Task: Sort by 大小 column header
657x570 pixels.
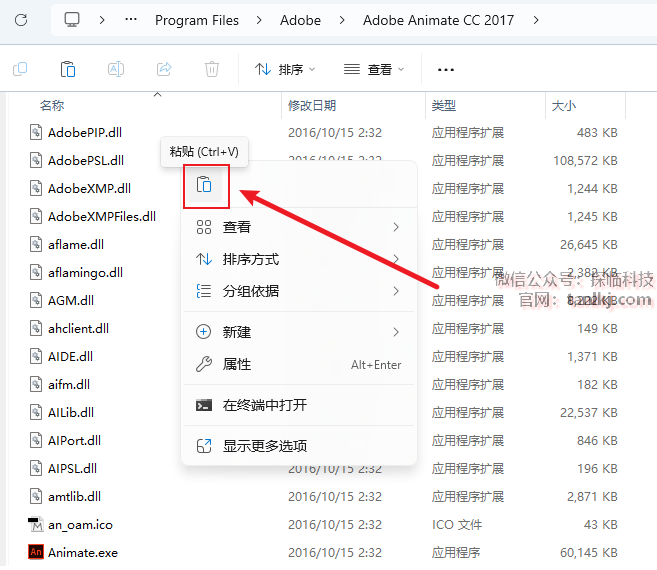Action: click(564, 106)
